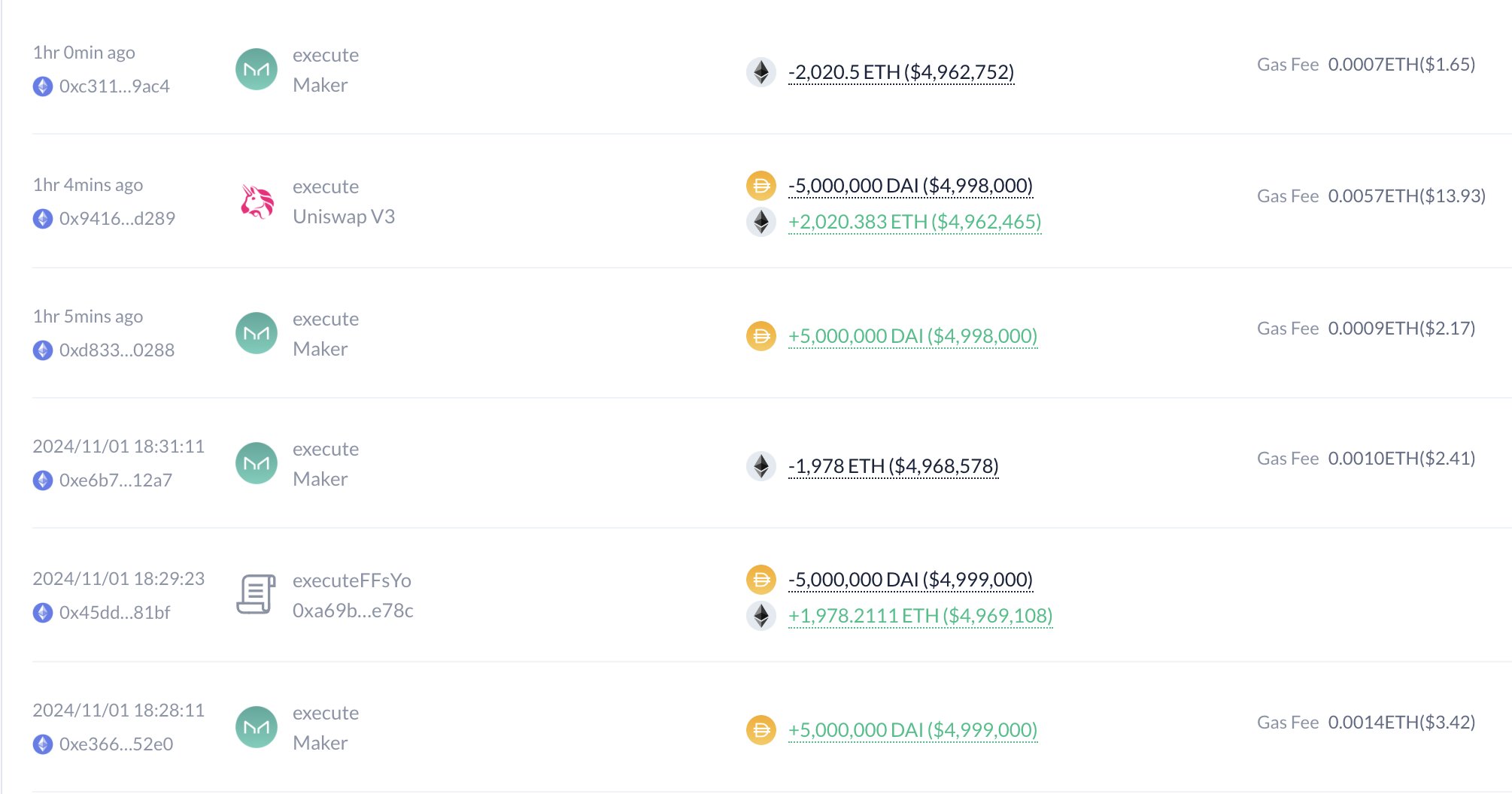Screen dimensions: 1512x794
Task: Click the Maker icon in the 18:31:11 row
Action: 257,463
